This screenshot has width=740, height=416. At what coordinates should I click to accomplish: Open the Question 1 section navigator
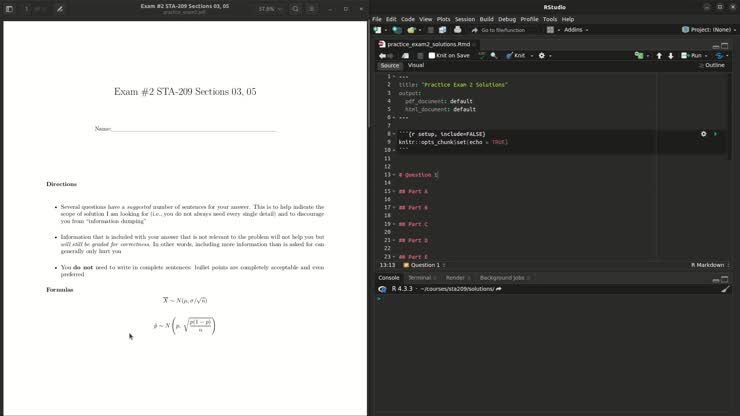tap(424, 265)
